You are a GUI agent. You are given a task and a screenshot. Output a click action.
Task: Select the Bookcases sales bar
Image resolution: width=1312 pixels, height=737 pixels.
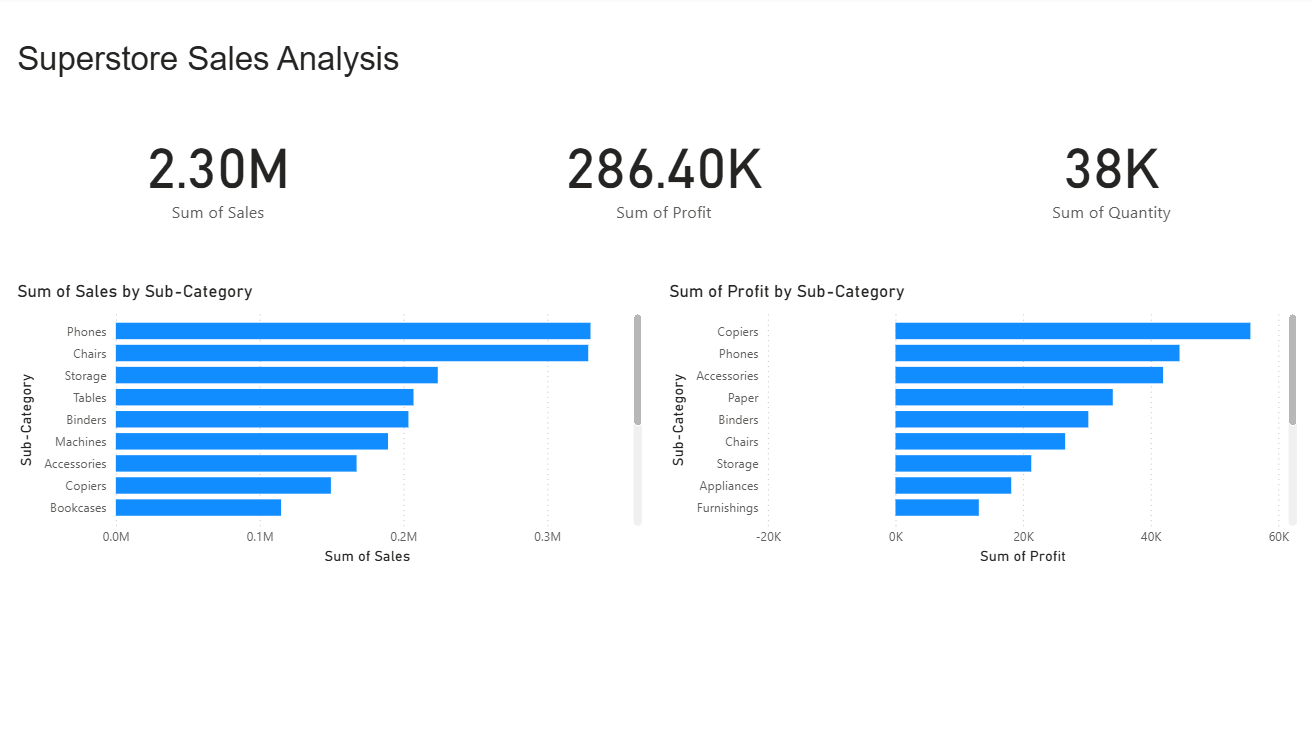[198, 507]
